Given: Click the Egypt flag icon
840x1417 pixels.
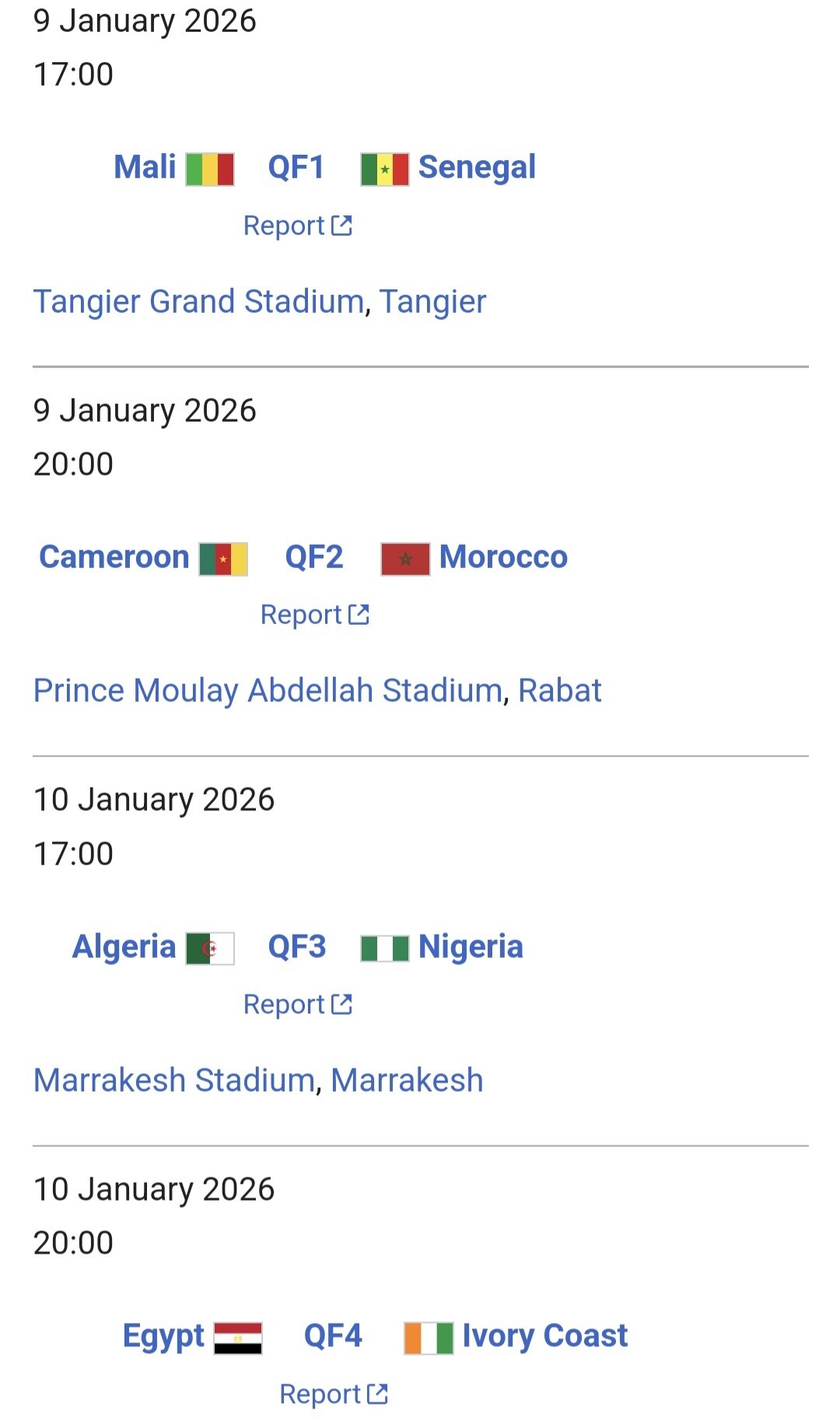Looking at the screenshot, I should (x=238, y=1338).
